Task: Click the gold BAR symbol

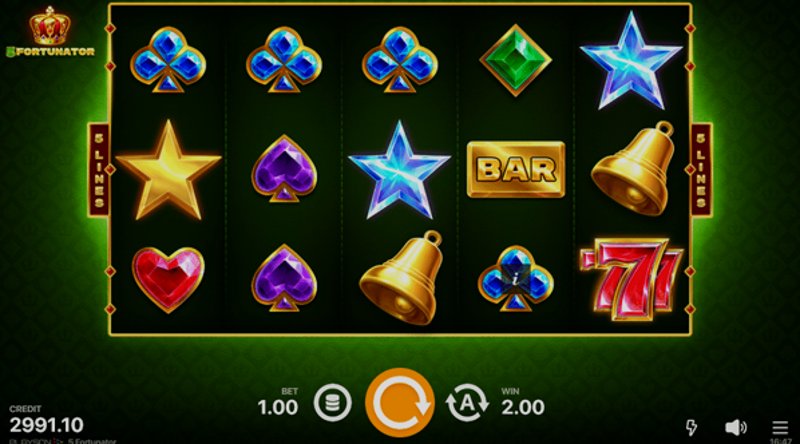Action: click(x=516, y=169)
